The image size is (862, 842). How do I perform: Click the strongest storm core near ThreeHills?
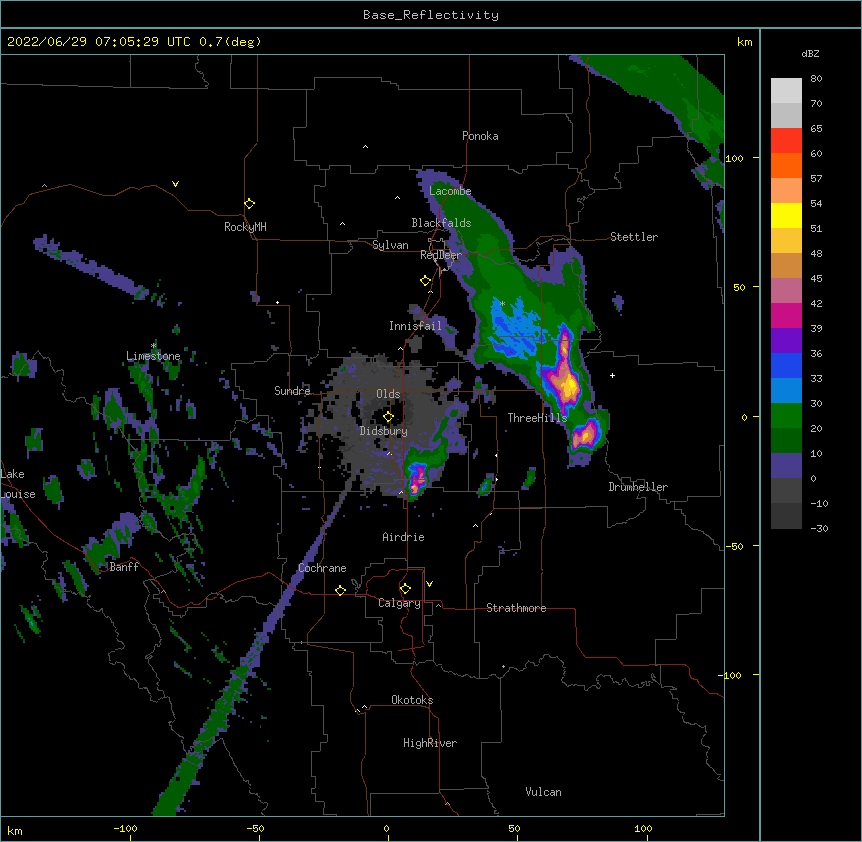coord(567,383)
